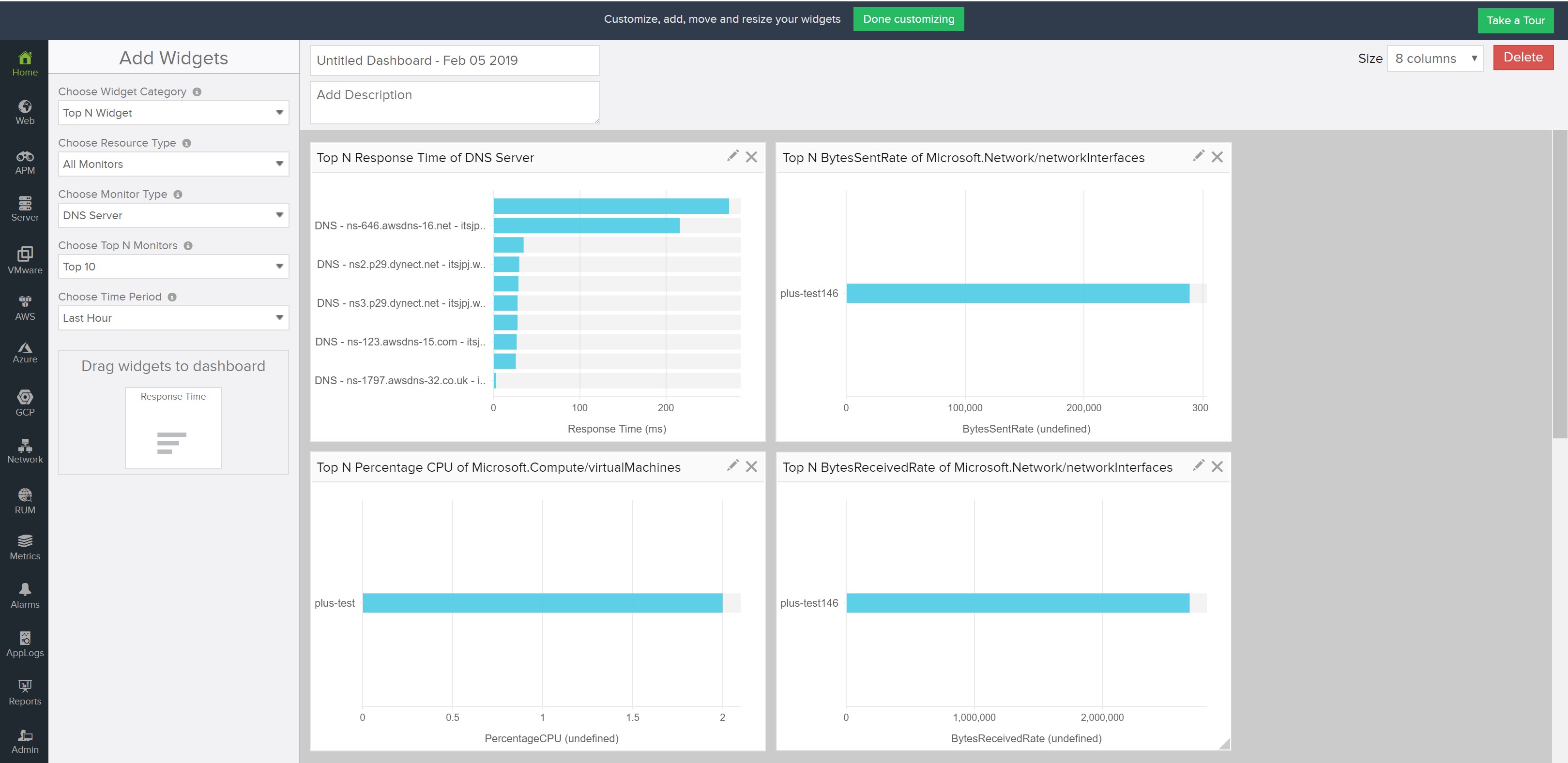Open the Reports menu item
Image resolution: width=1568 pixels, height=763 pixels.
25,692
